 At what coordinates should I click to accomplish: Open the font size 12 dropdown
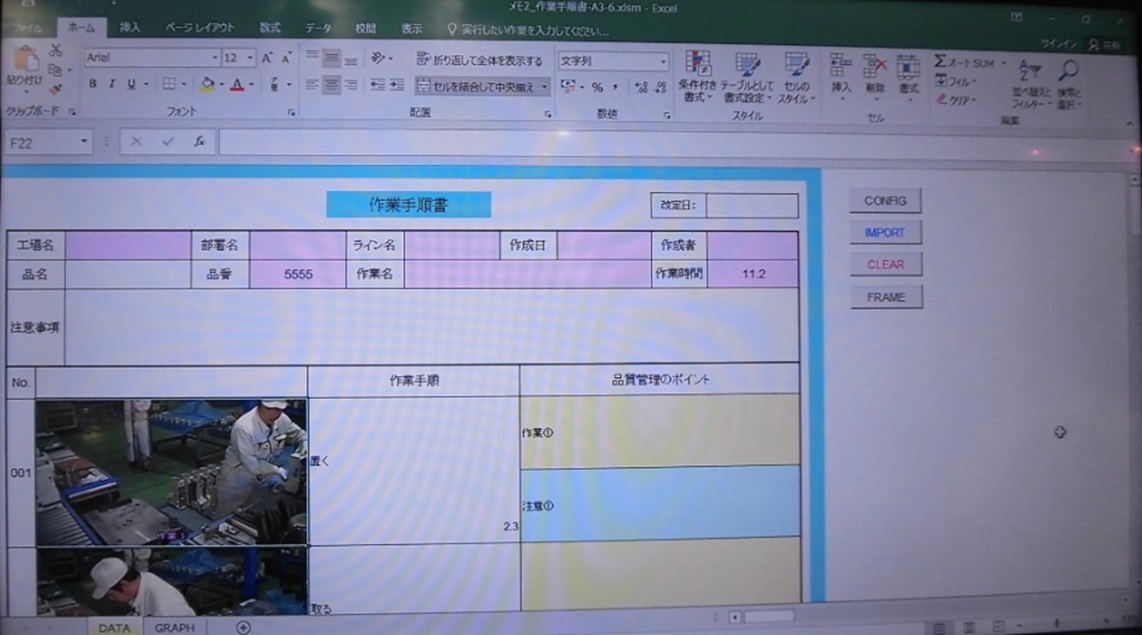250,58
